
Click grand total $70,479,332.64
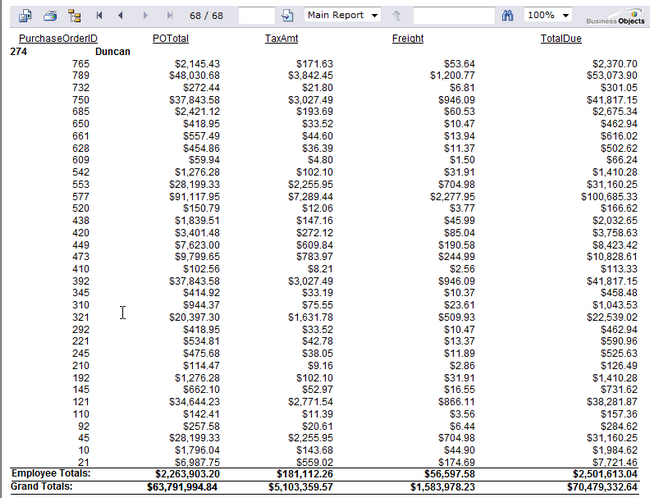point(602,487)
